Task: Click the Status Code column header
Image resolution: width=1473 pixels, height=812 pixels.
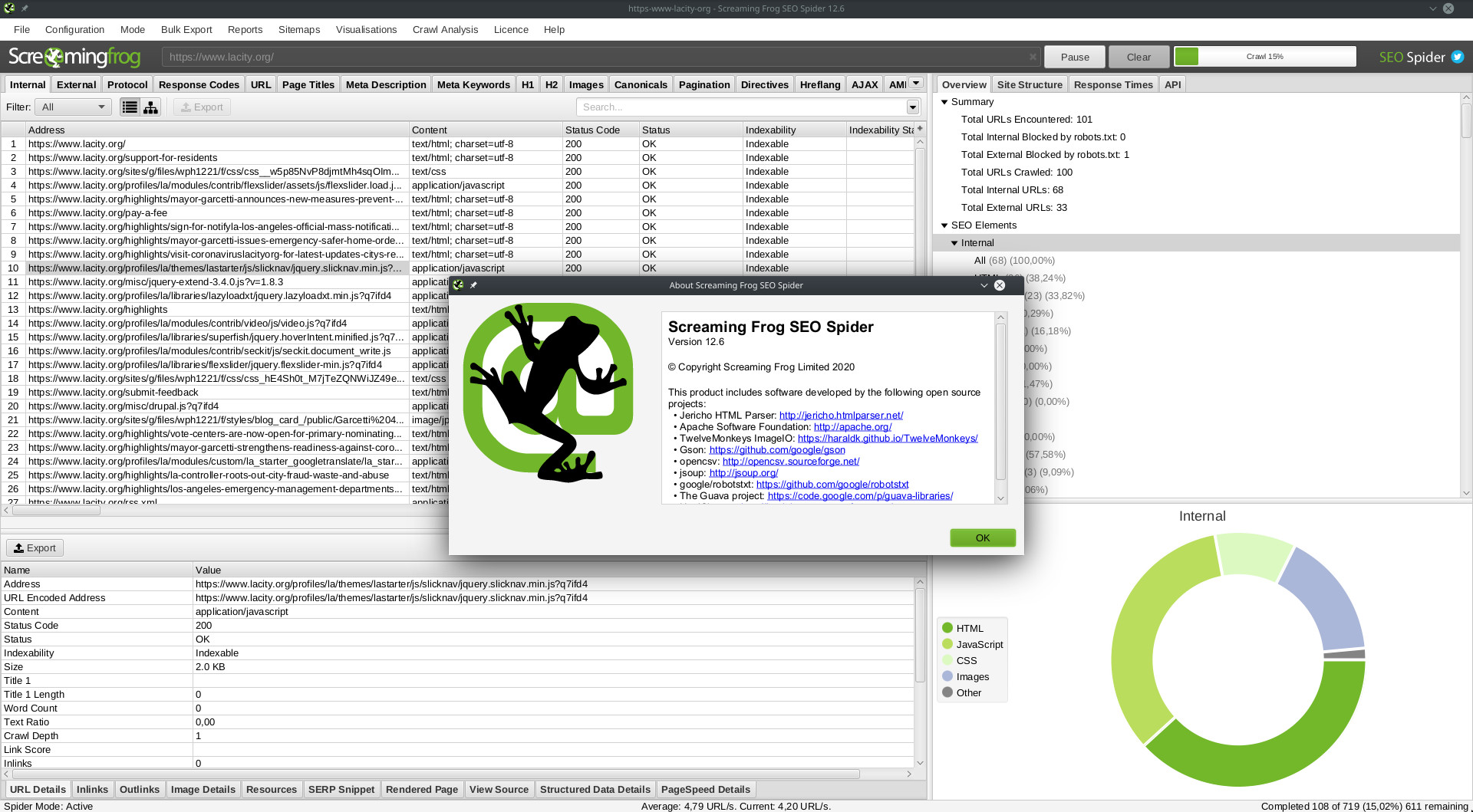Action: coord(601,130)
